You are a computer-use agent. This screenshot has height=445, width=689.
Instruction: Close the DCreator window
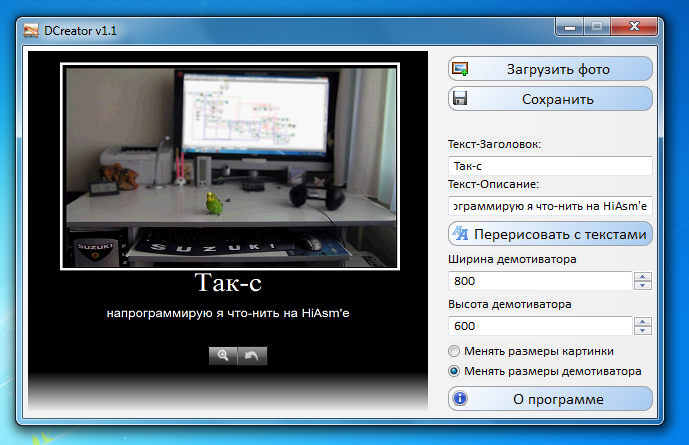click(x=638, y=30)
